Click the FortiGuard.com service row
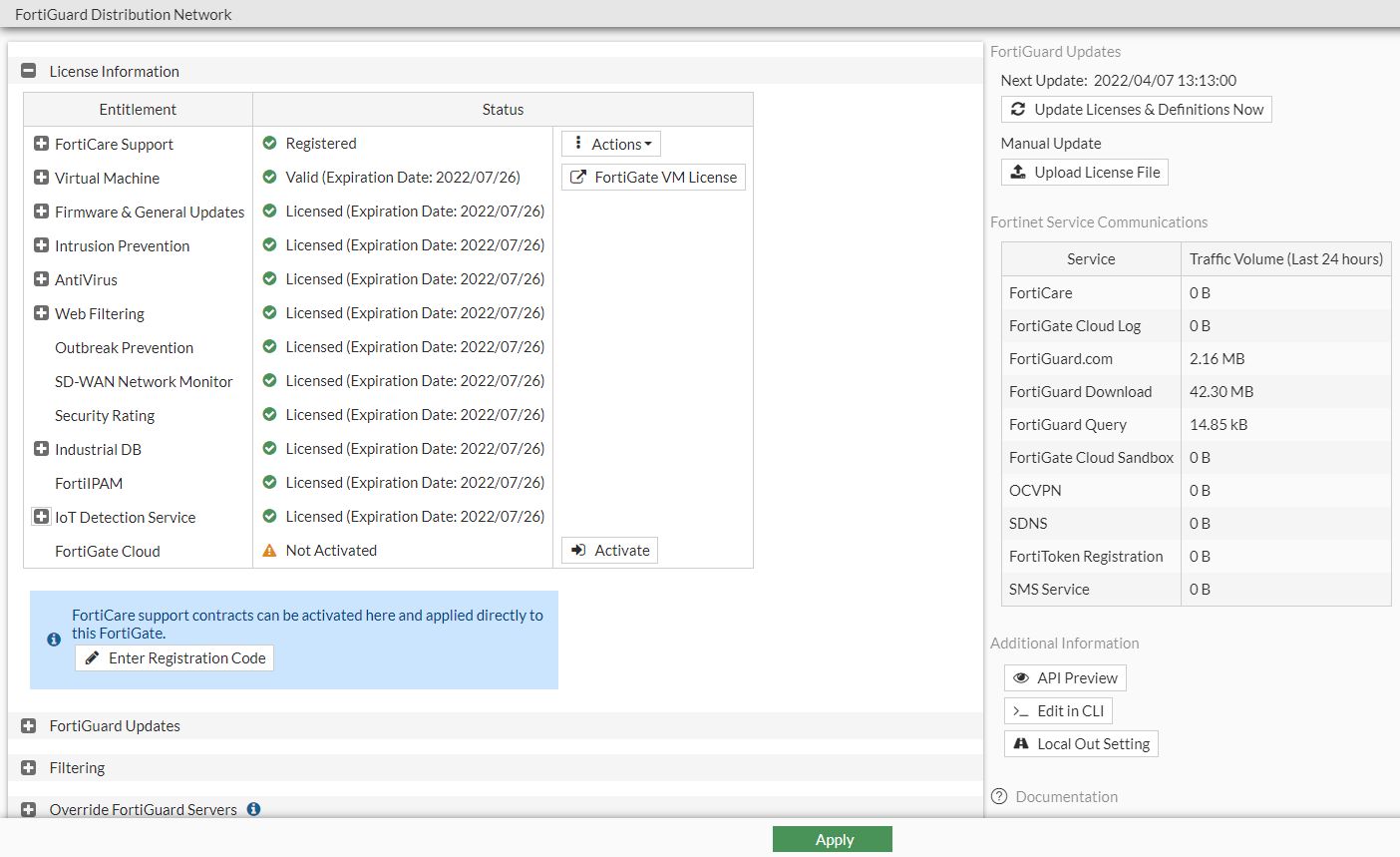1400x857 pixels. tap(1197, 359)
